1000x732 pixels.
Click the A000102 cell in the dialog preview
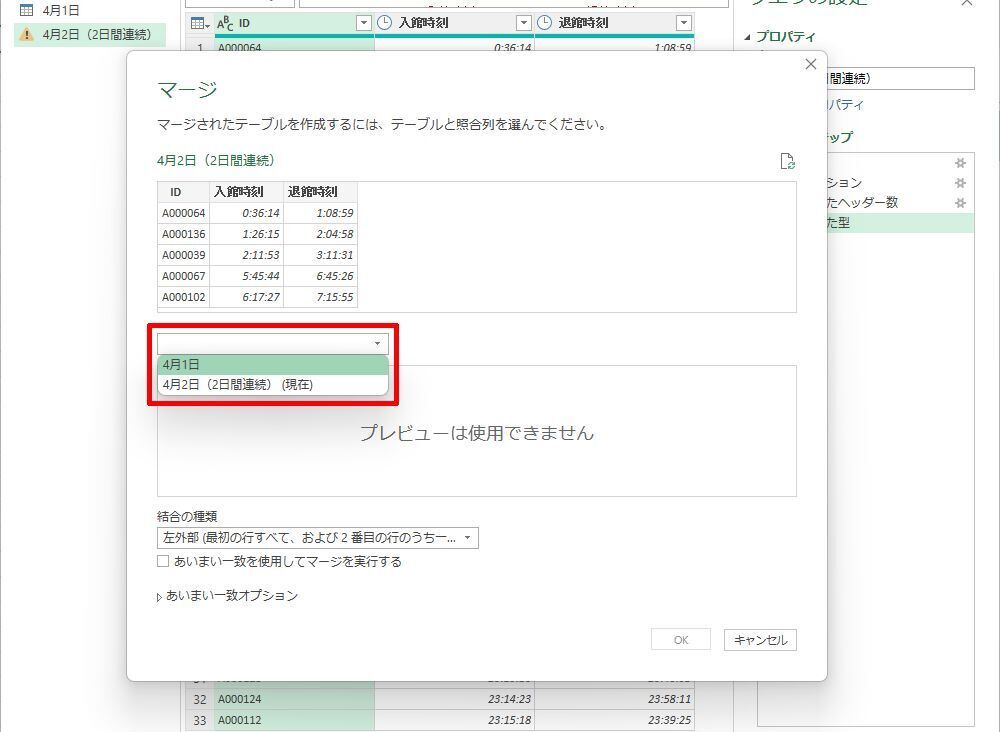184,297
